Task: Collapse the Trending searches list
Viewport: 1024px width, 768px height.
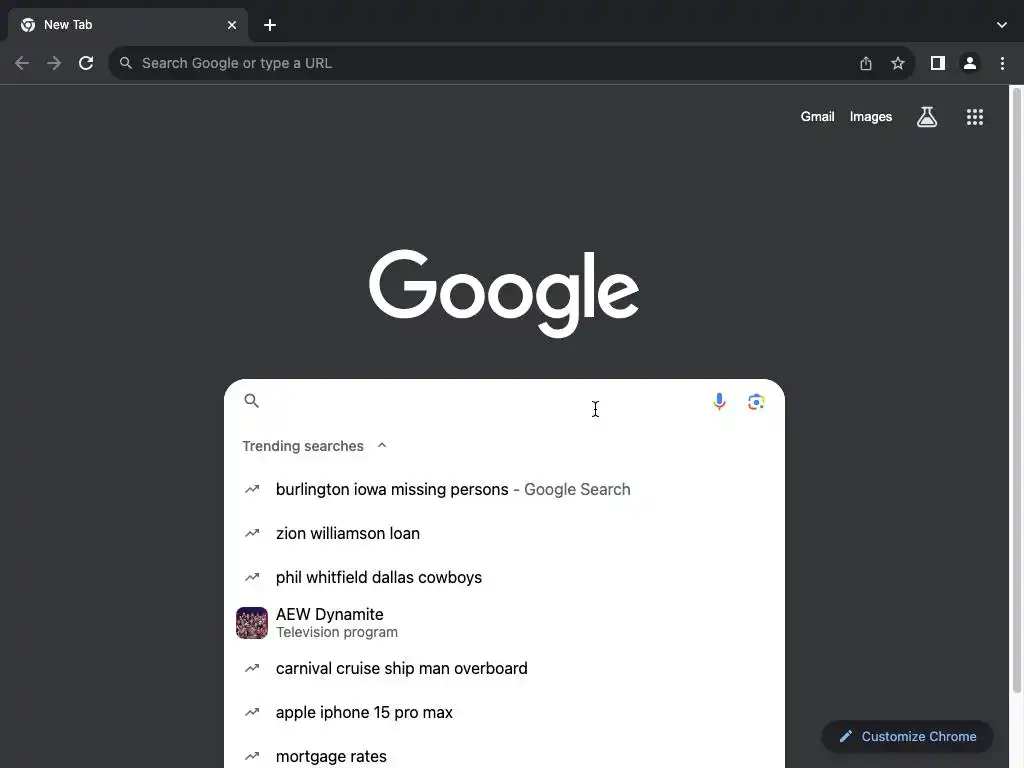Action: point(382,445)
